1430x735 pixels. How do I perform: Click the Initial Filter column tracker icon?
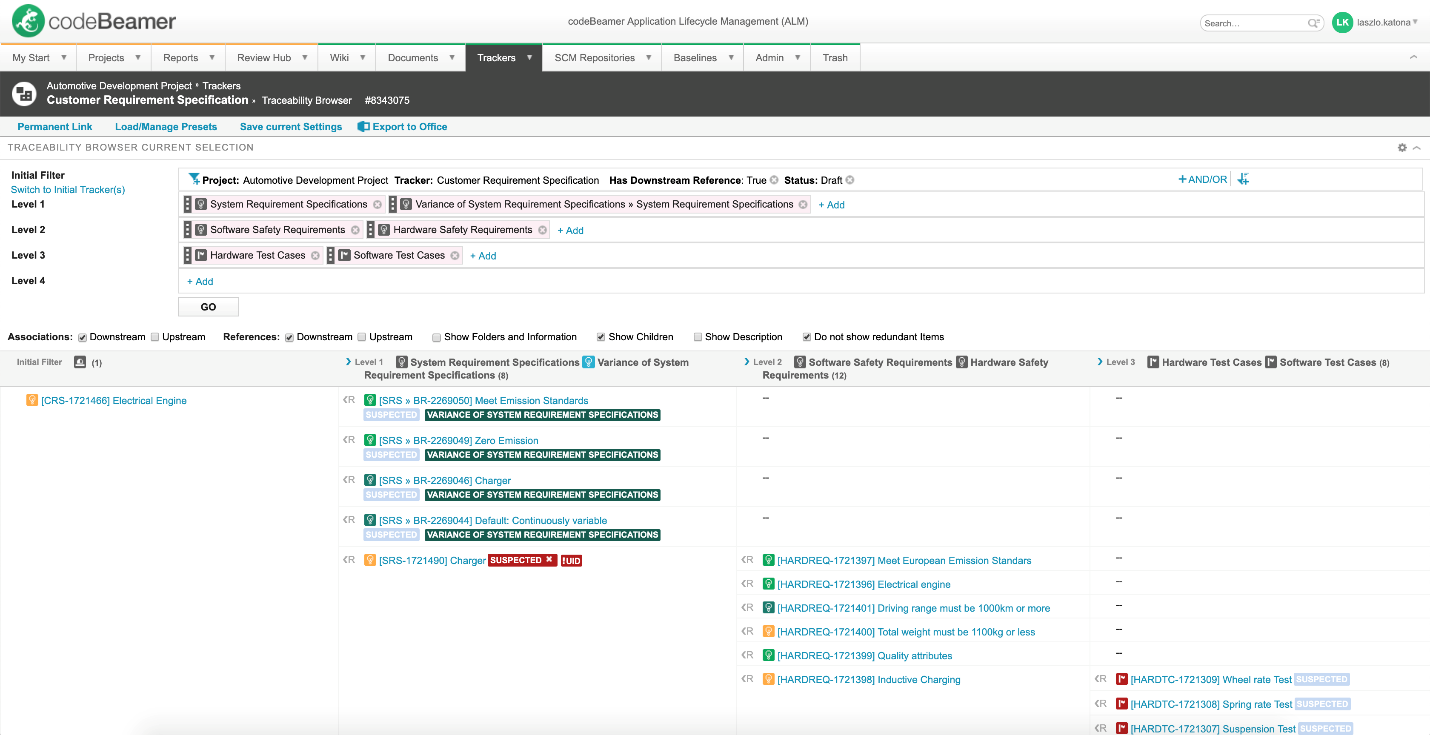pos(81,362)
